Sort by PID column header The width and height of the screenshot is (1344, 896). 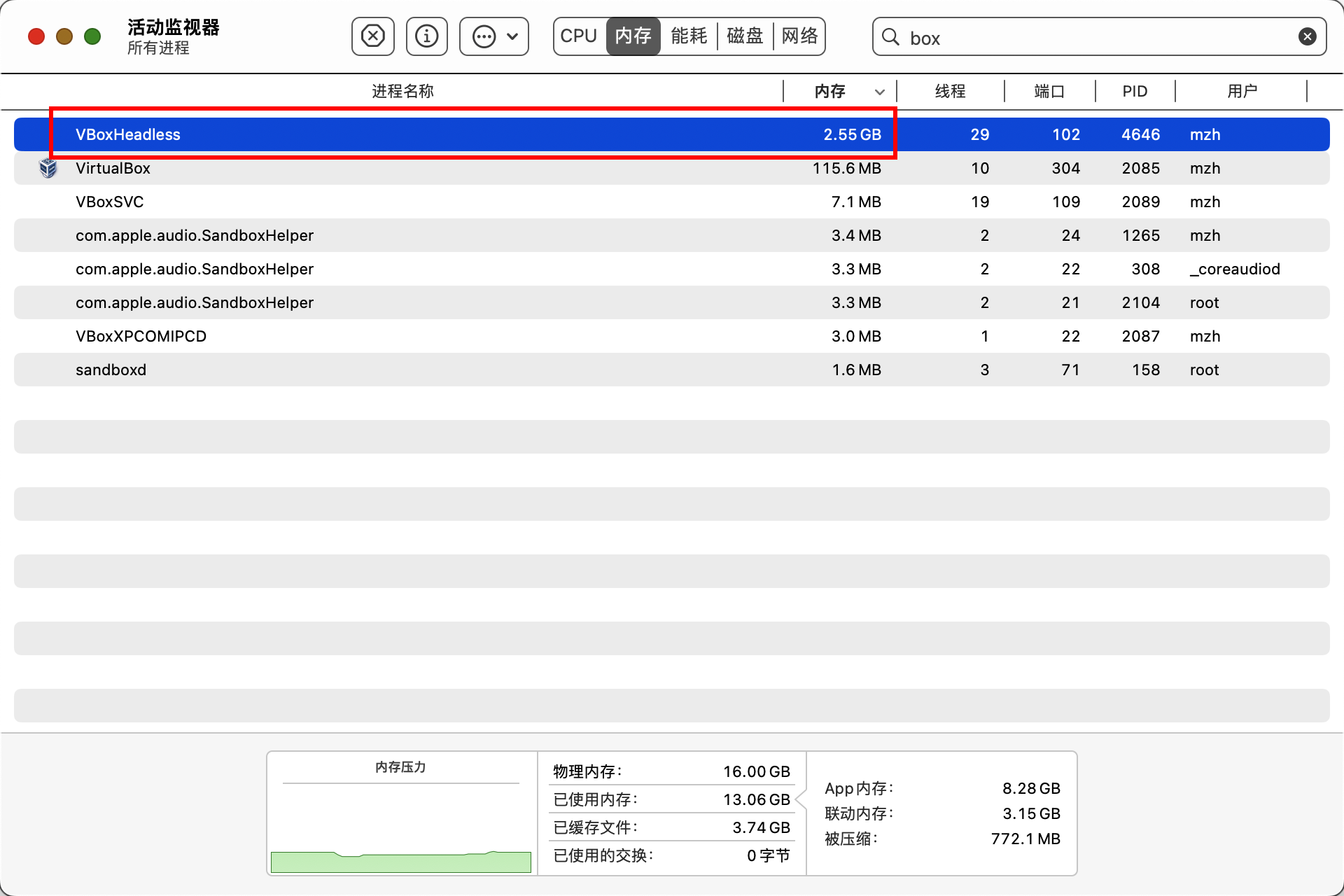tap(1135, 91)
